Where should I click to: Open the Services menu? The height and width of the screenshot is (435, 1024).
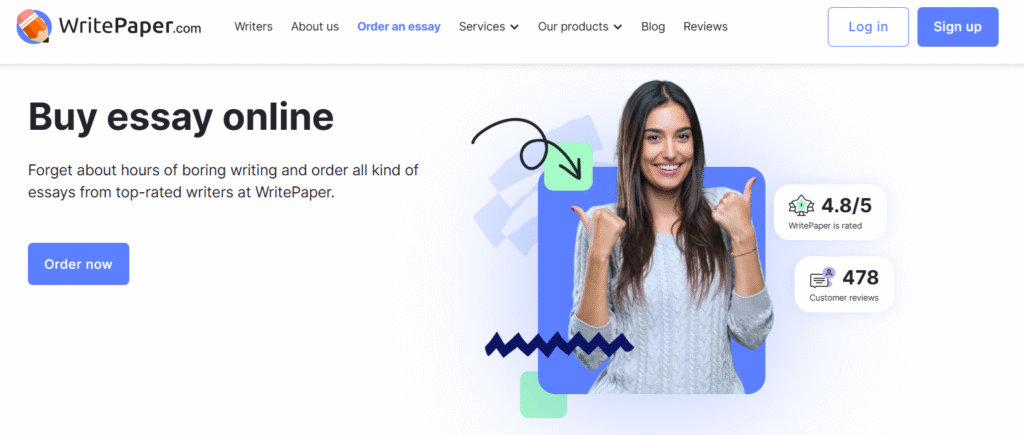(x=488, y=27)
